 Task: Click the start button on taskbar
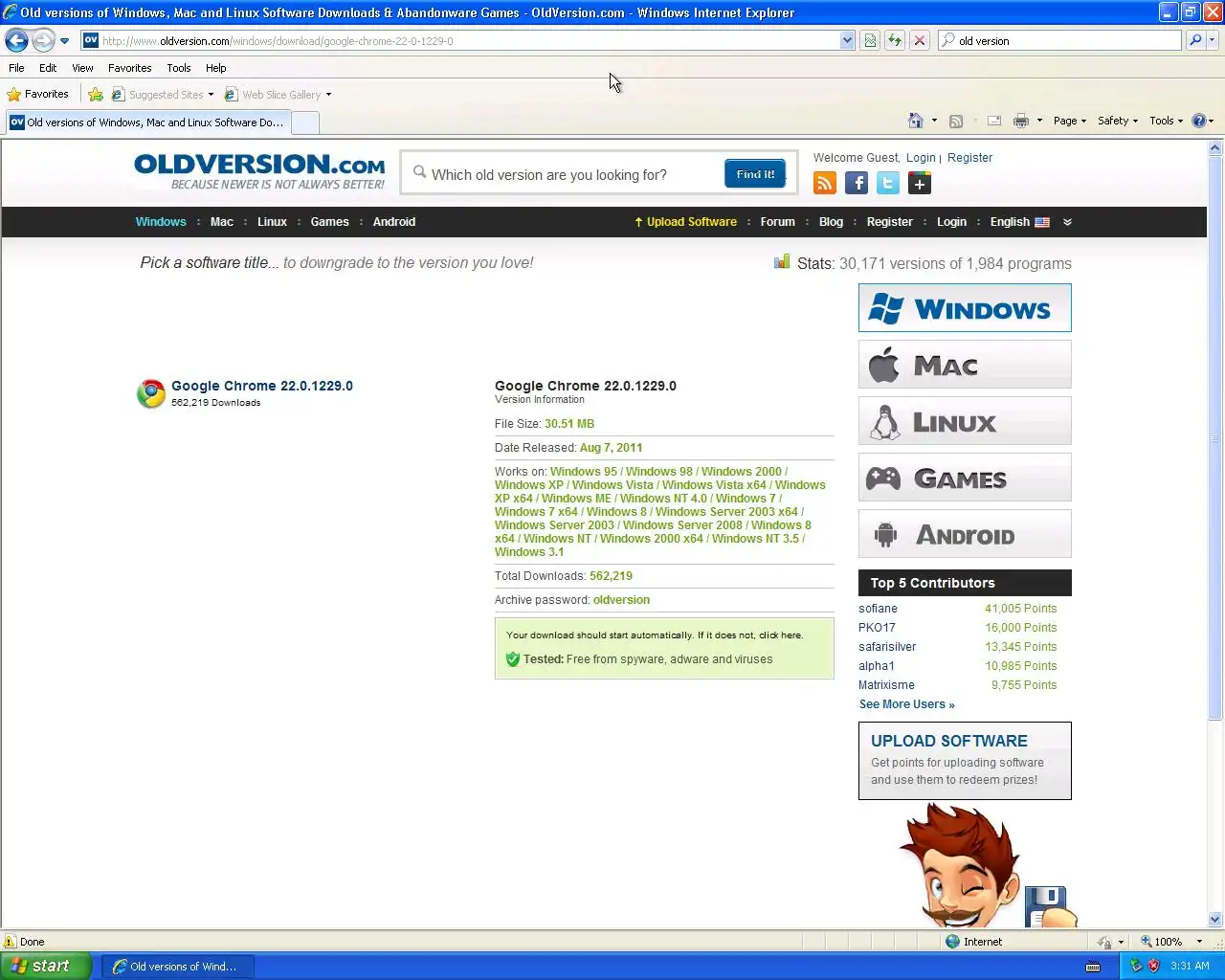click(46, 966)
